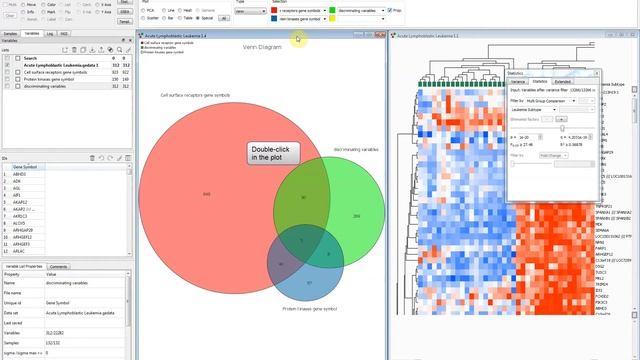Click the p-value stepper arrows in Statistics
The image size is (640, 360).
pyautogui.click(x=540, y=137)
